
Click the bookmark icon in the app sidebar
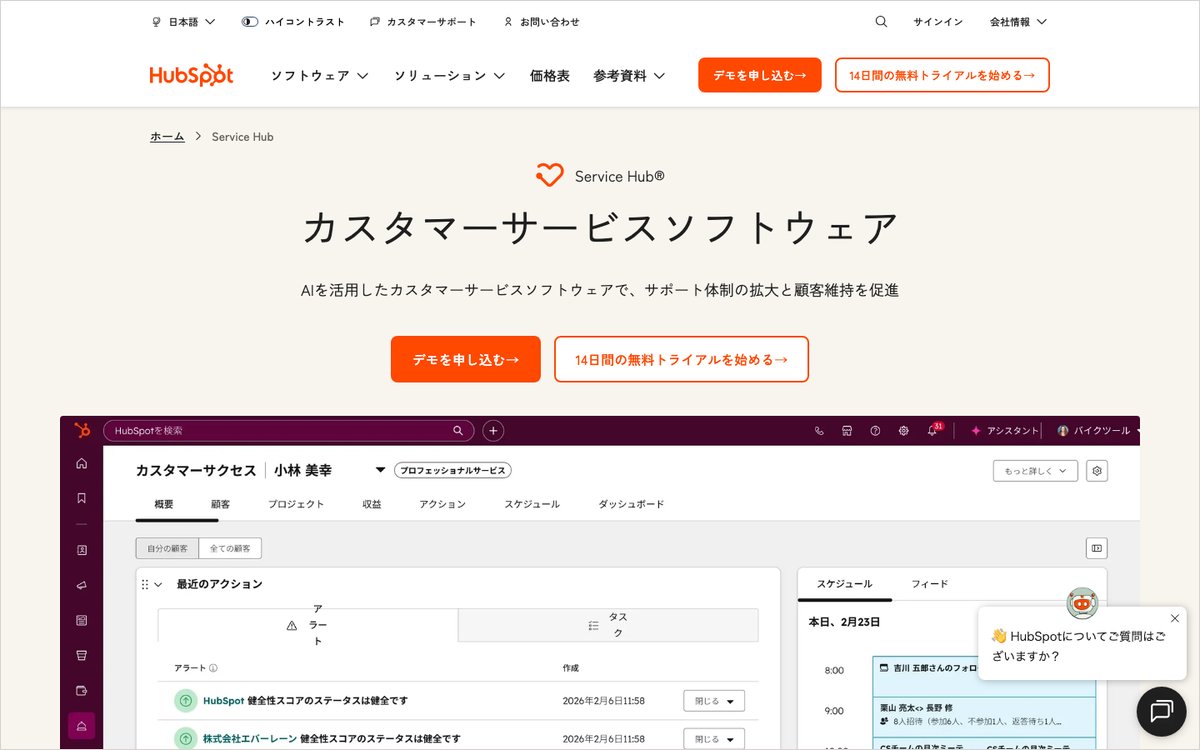(x=82, y=498)
